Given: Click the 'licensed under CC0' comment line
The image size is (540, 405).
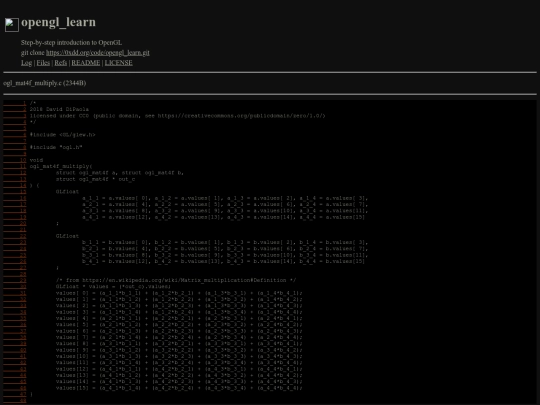Looking at the screenshot, I should tap(177, 116).
